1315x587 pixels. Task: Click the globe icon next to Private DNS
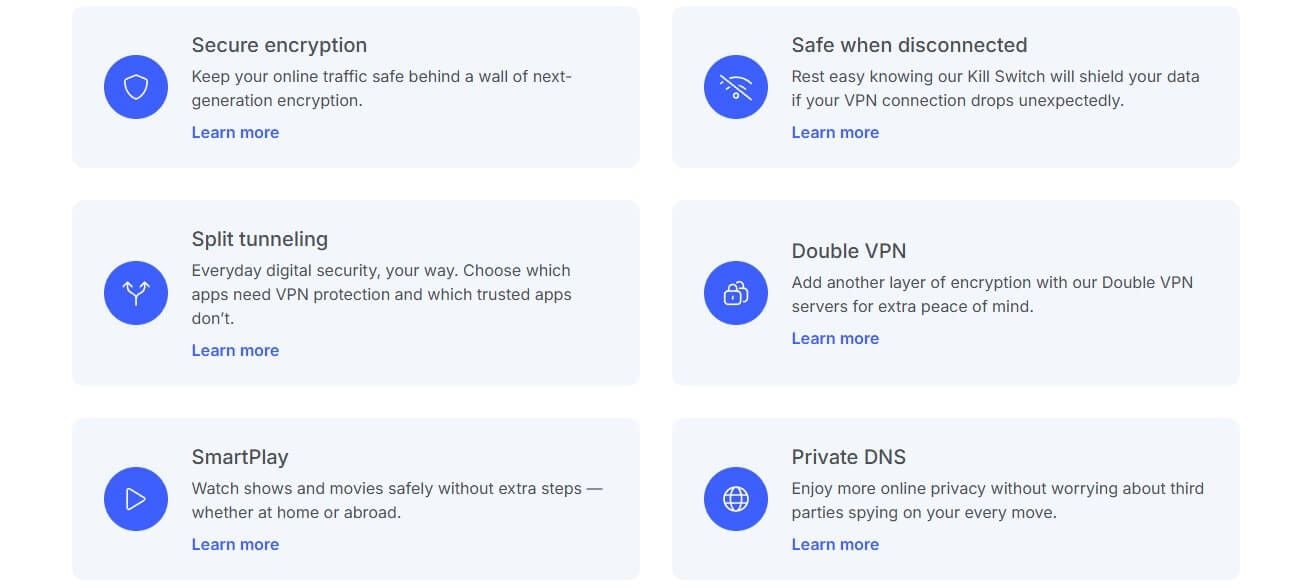(x=736, y=499)
